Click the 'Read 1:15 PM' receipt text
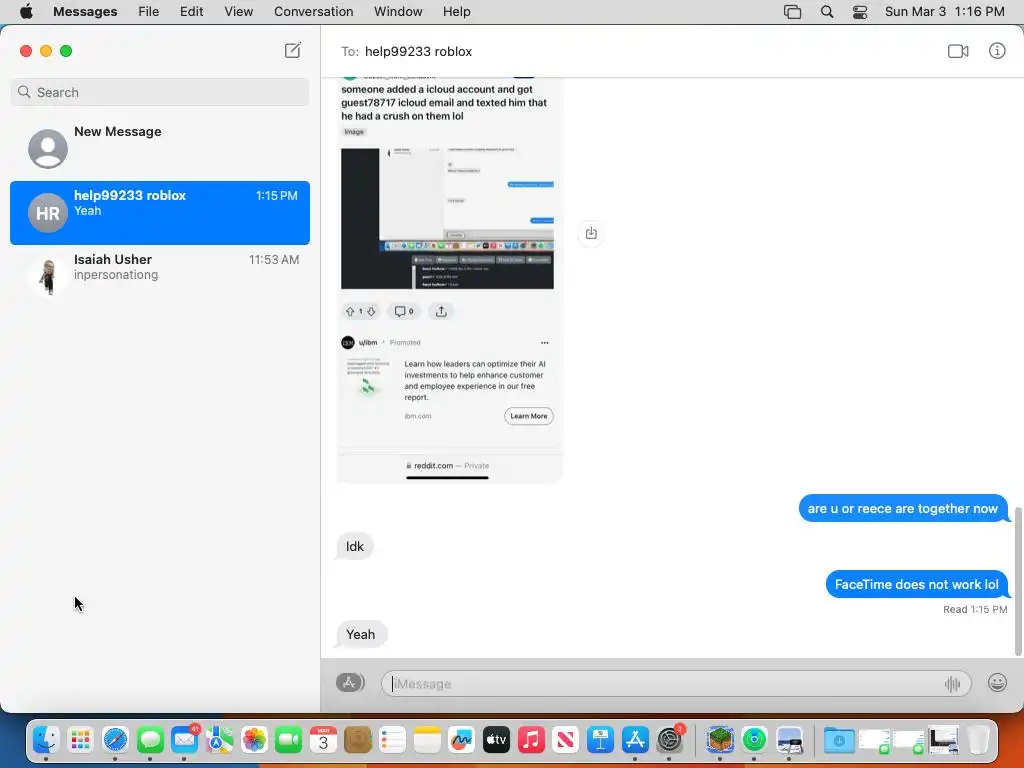Viewport: 1024px width, 768px height. (x=975, y=609)
